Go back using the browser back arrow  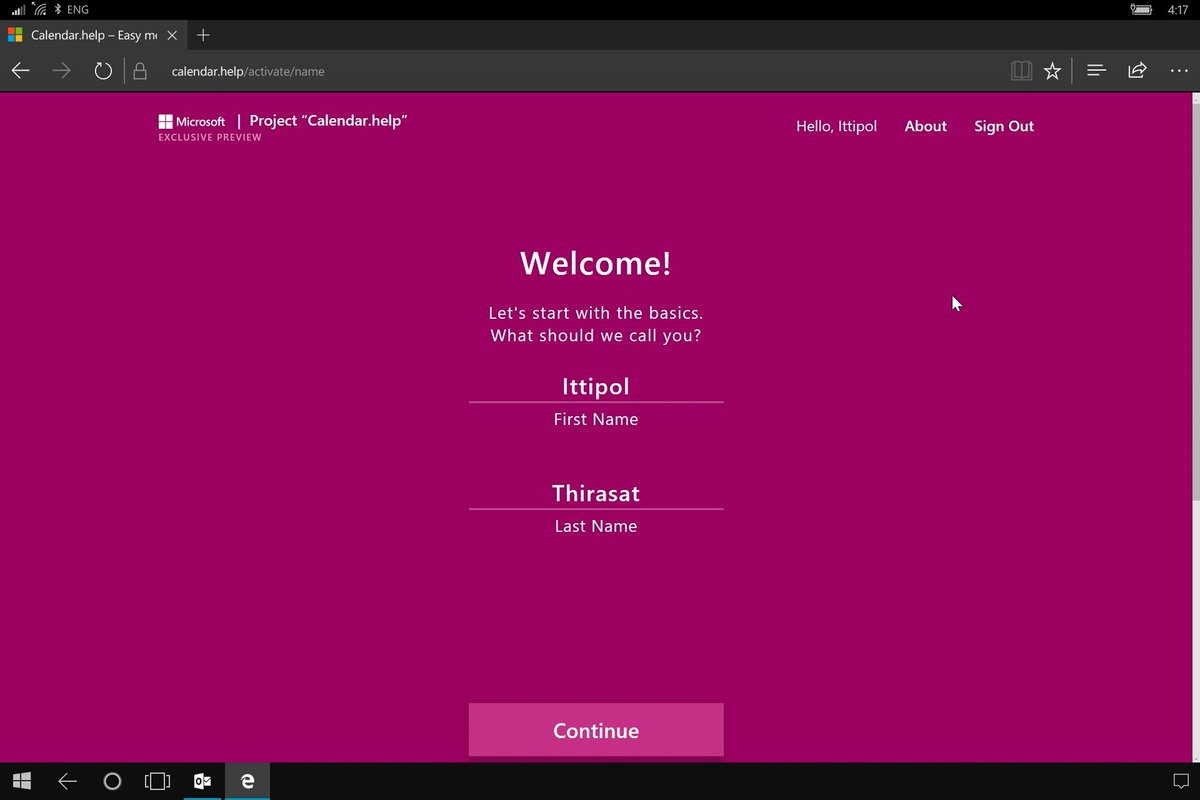[20, 71]
